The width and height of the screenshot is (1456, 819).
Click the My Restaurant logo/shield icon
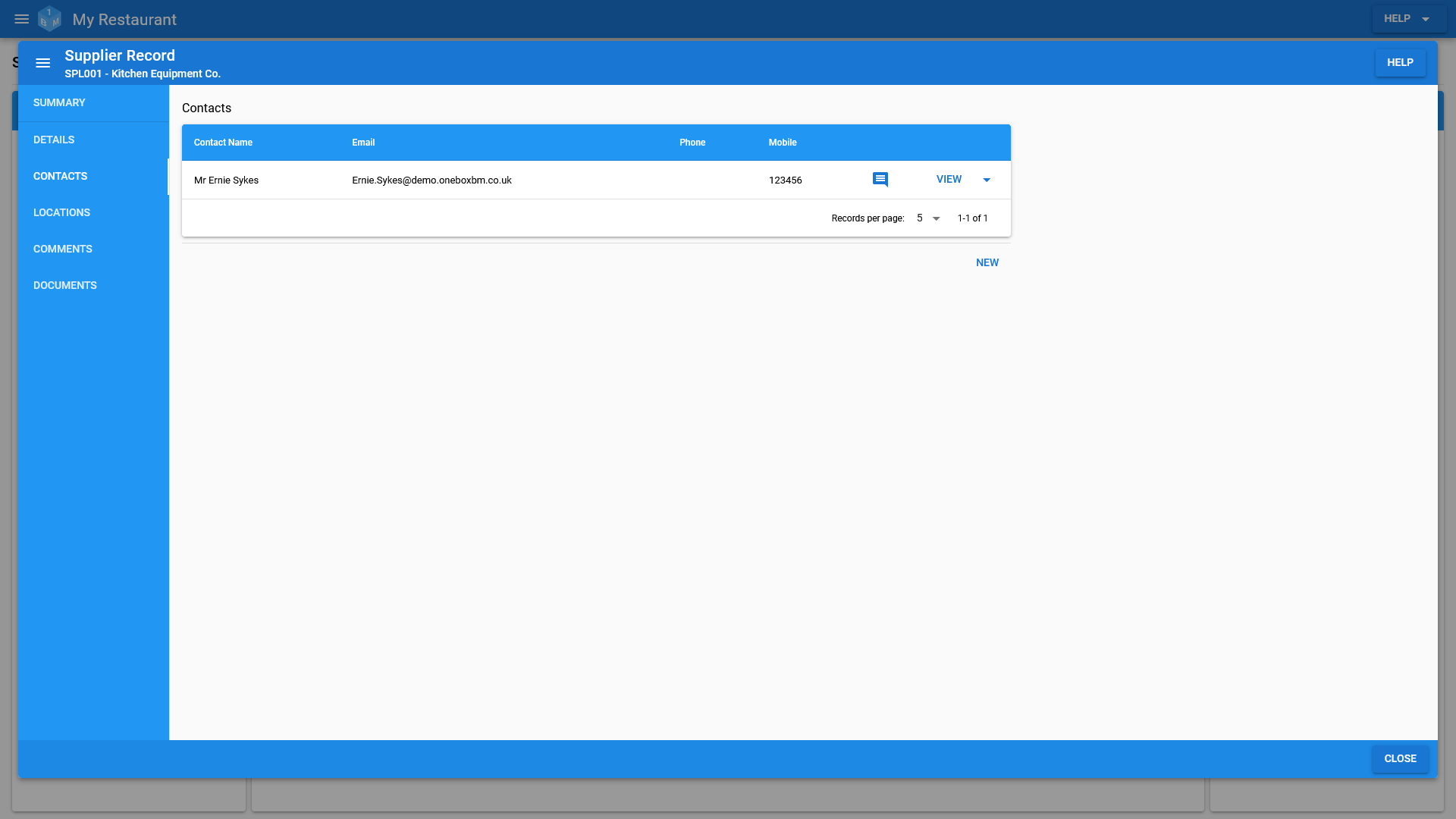coord(49,18)
